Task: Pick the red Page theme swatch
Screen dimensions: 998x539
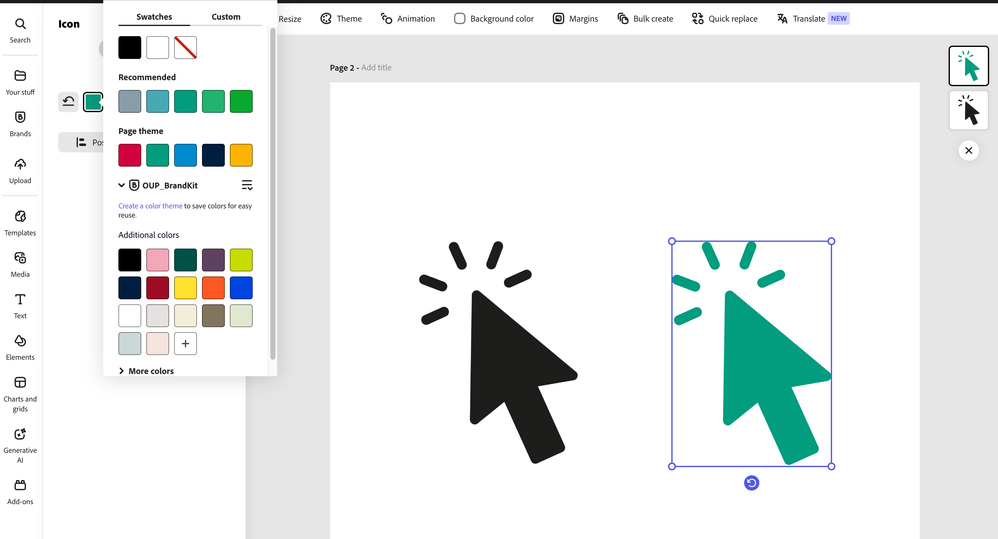Action: coord(129,155)
